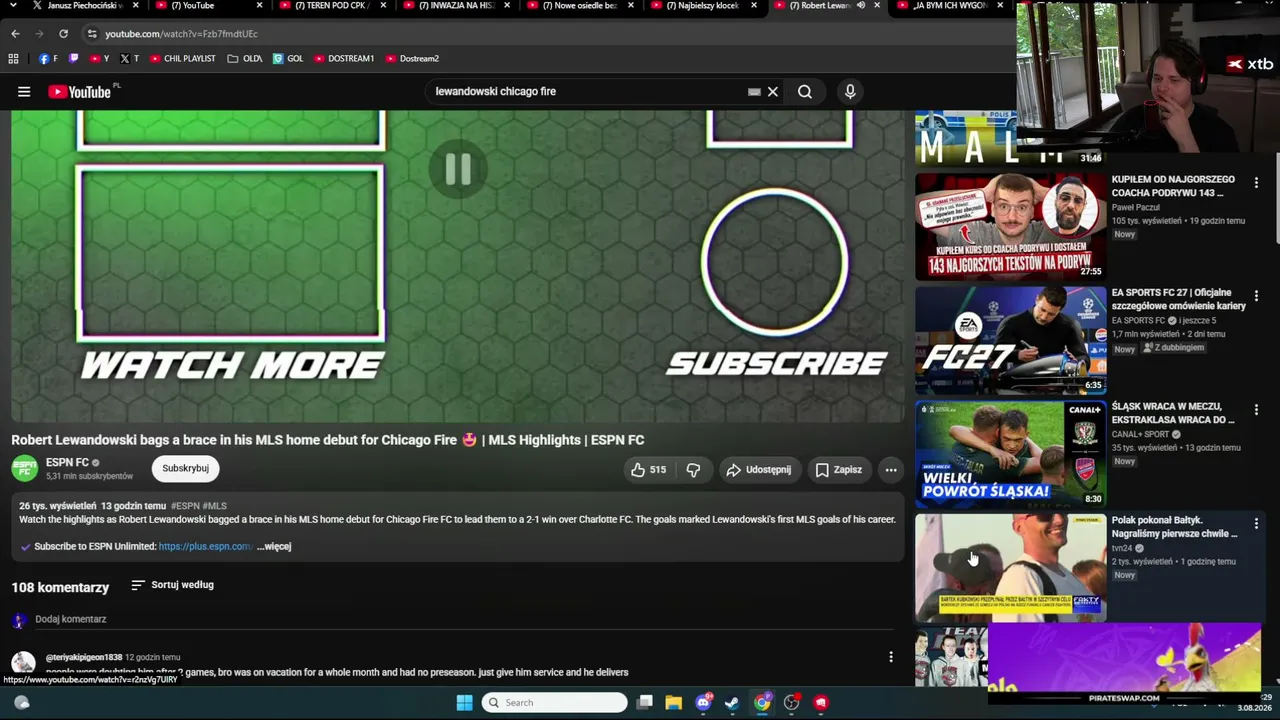Open options menu for EA SPORTS FC 27 video
1280x720 pixels.
click(x=1256, y=296)
